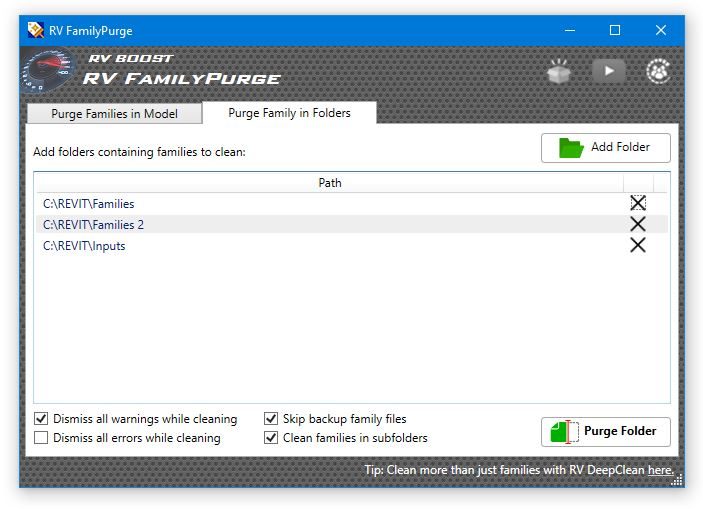This screenshot has height=509, width=703.
Task: Close the RV FamilyPurge window
Action: (x=660, y=30)
